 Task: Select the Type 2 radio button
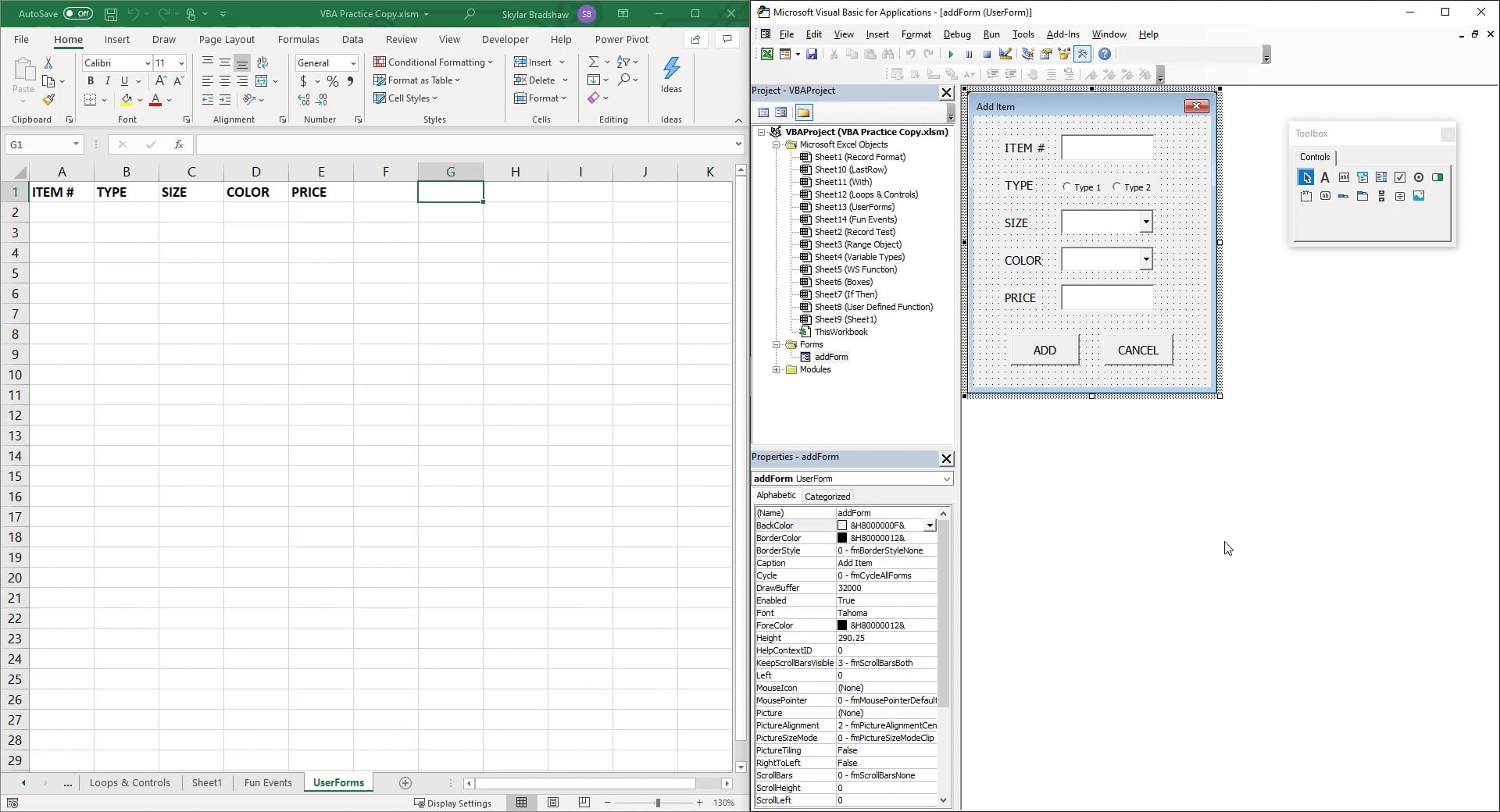click(1117, 187)
